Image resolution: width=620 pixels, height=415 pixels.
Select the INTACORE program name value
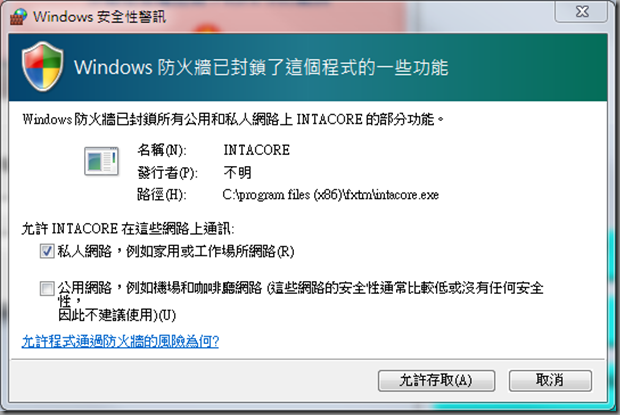pyautogui.click(x=257, y=150)
